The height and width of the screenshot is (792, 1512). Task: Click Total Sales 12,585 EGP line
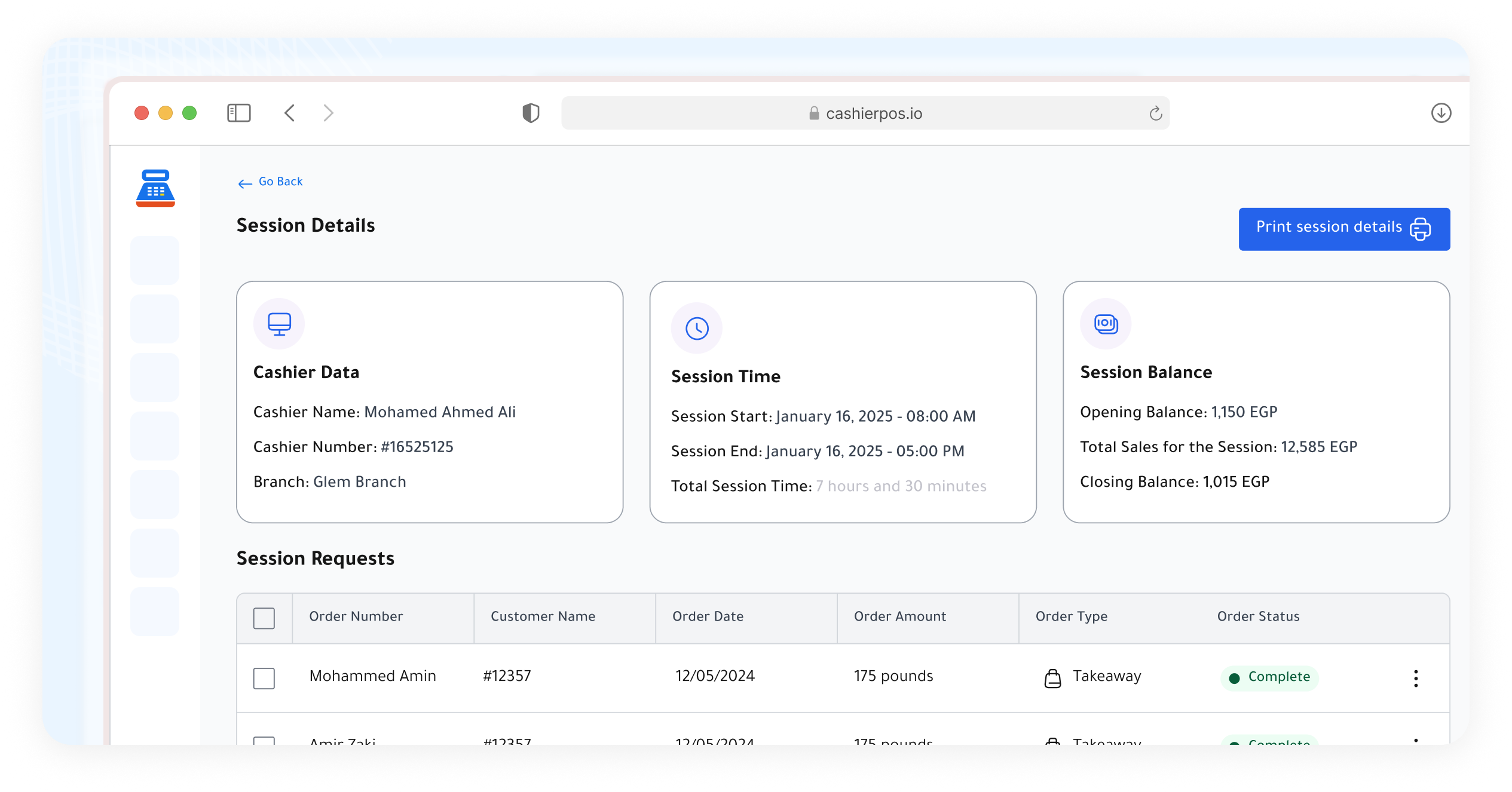click(1219, 447)
